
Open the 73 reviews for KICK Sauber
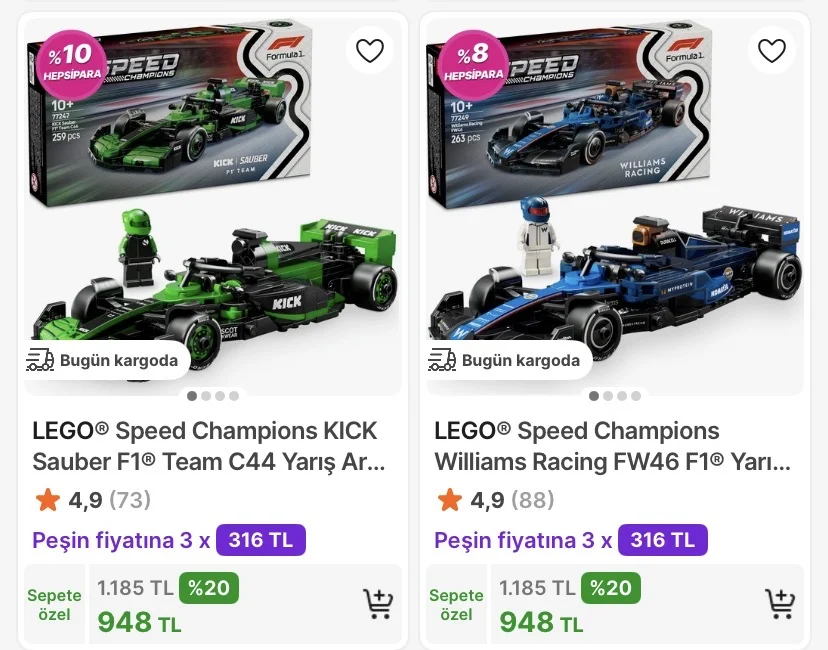pos(129,499)
